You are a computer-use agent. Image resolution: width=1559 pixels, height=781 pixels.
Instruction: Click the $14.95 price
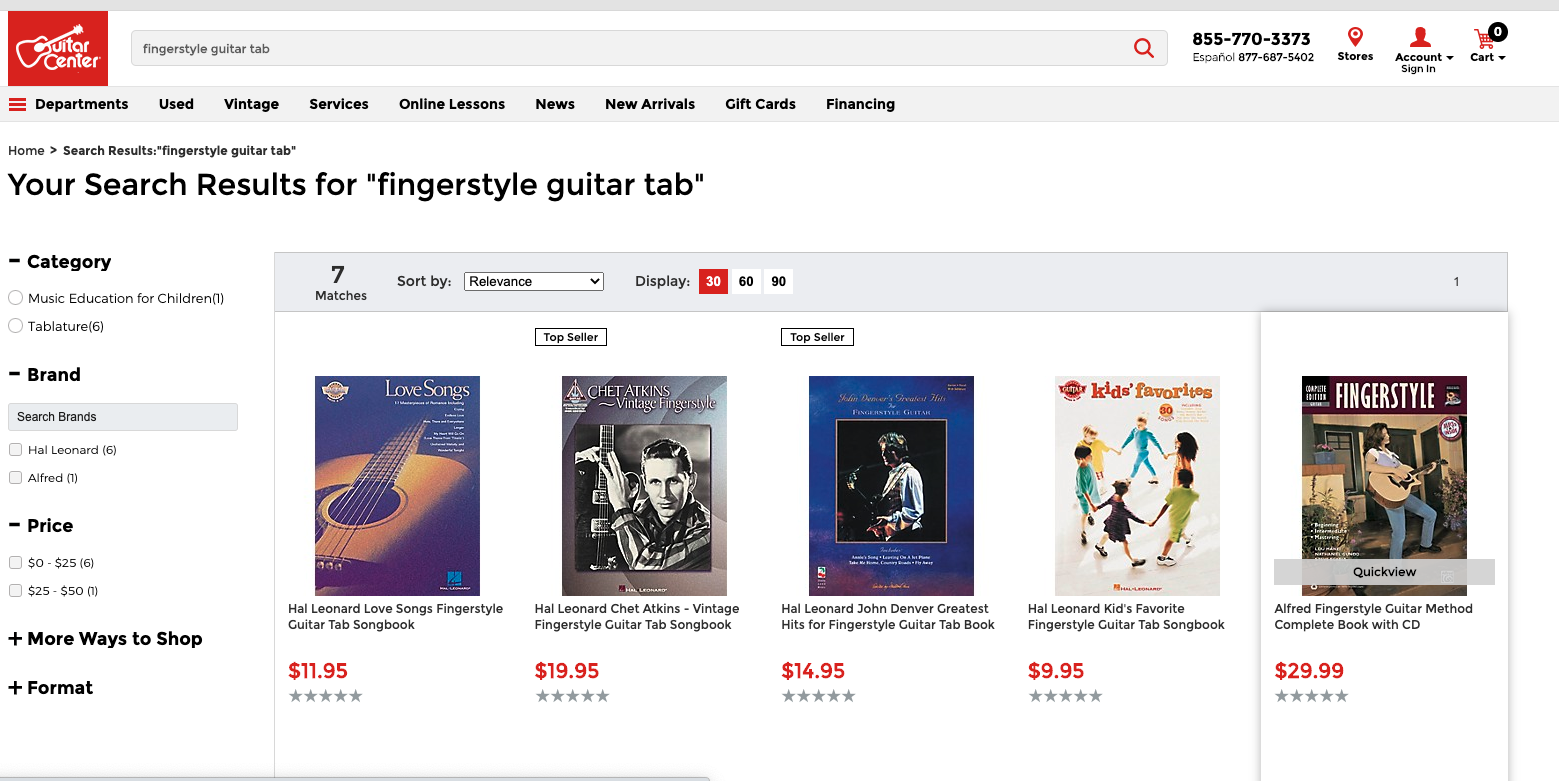pyautogui.click(x=813, y=671)
